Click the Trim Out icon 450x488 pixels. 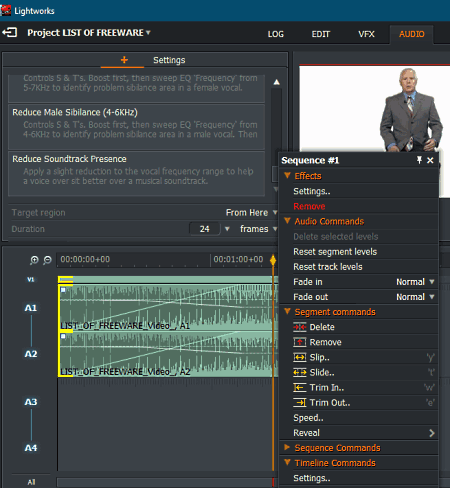(x=299, y=403)
